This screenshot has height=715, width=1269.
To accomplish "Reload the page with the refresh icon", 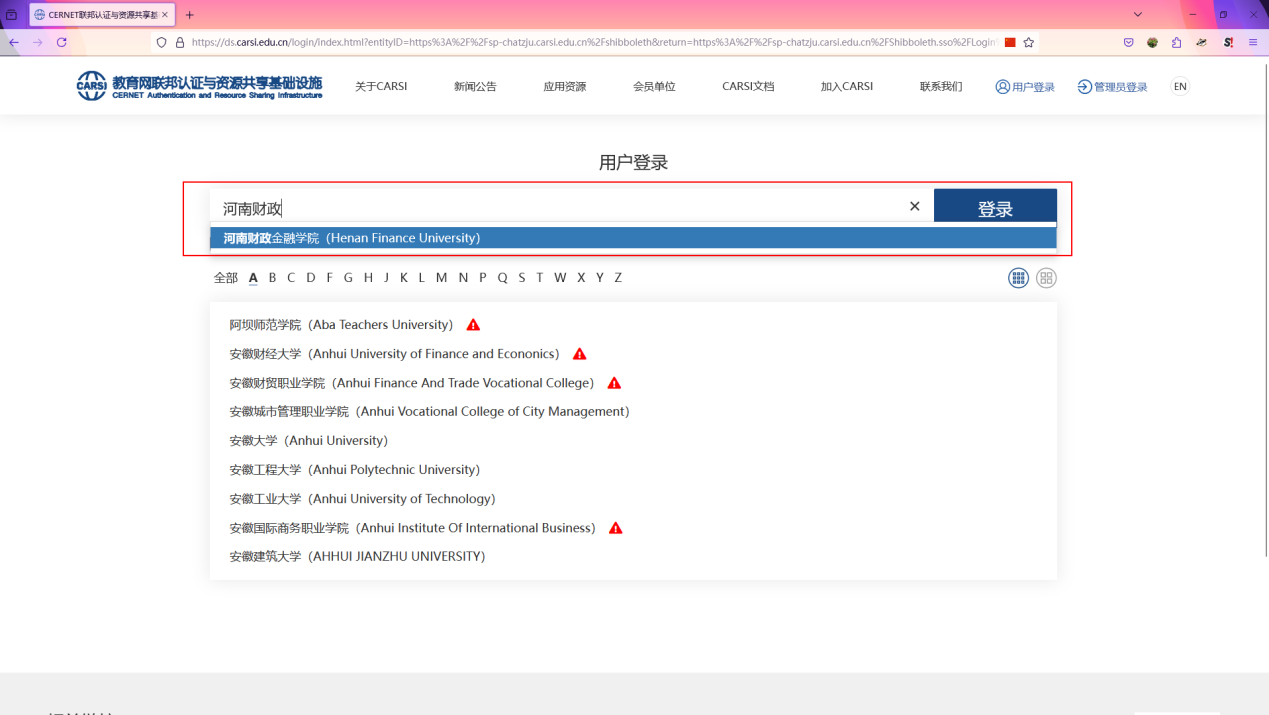I will [x=62, y=42].
